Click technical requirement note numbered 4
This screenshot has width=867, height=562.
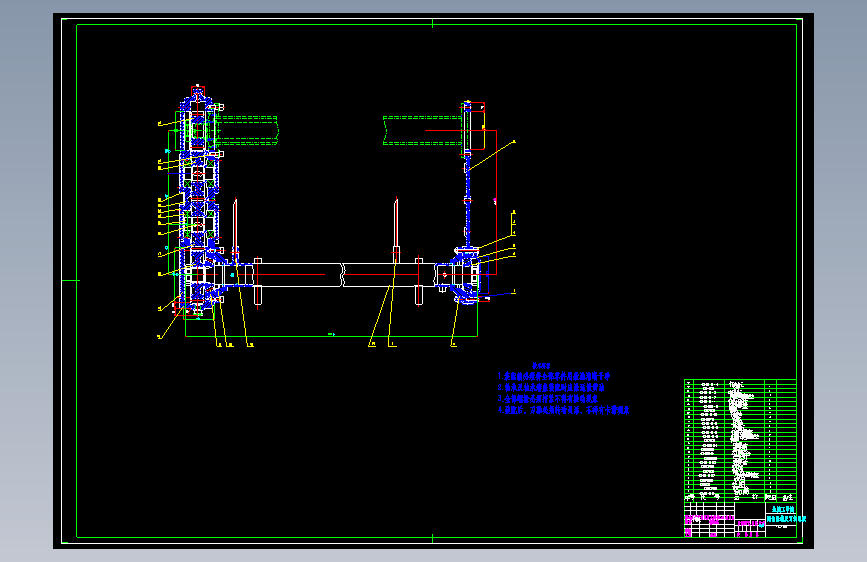tap(563, 410)
